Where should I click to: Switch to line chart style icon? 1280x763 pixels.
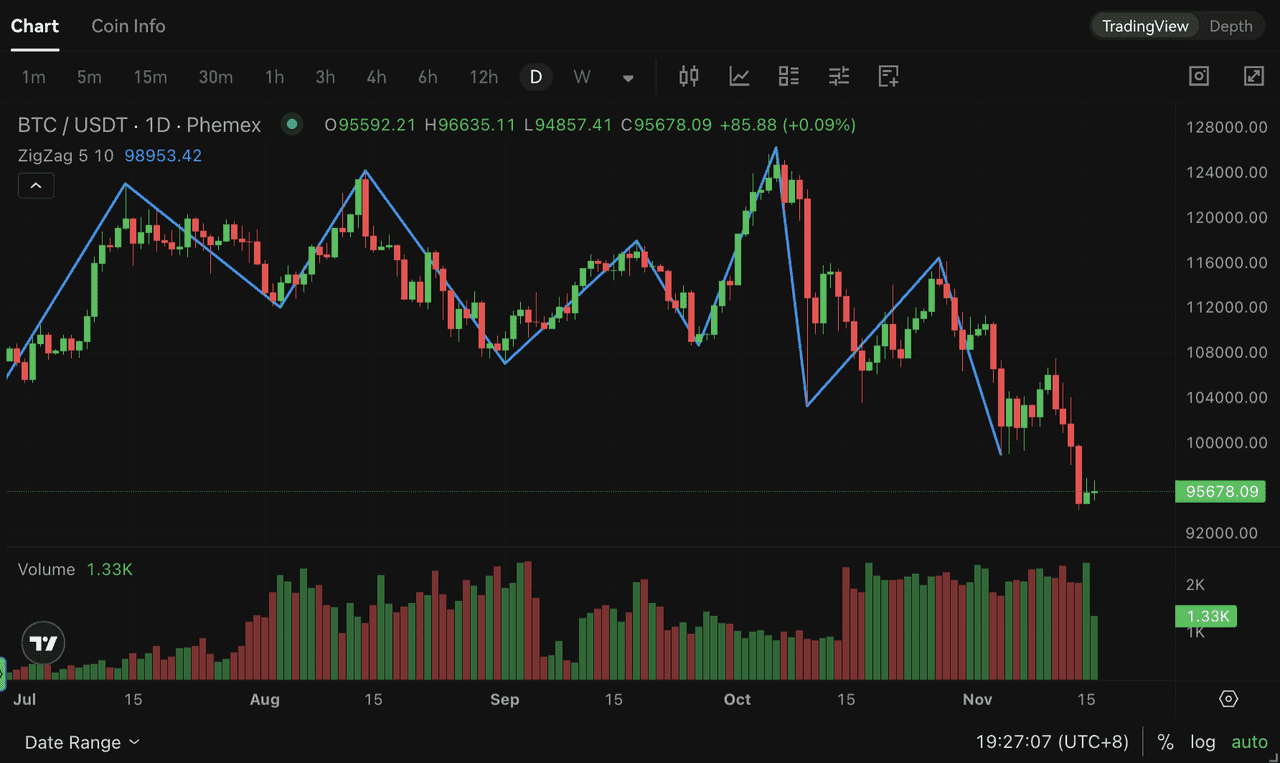(739, 76)
